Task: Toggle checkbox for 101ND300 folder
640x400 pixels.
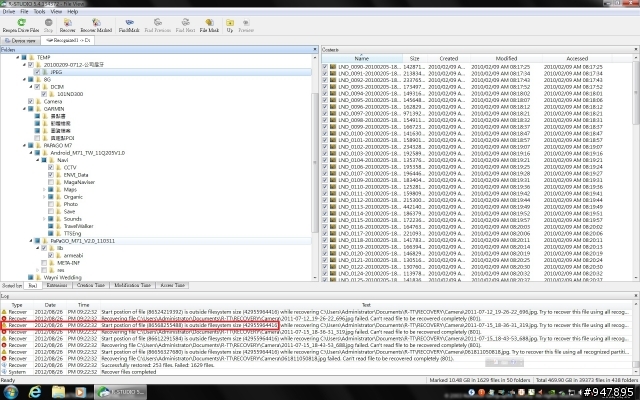Action: click(x=44, y=94)
